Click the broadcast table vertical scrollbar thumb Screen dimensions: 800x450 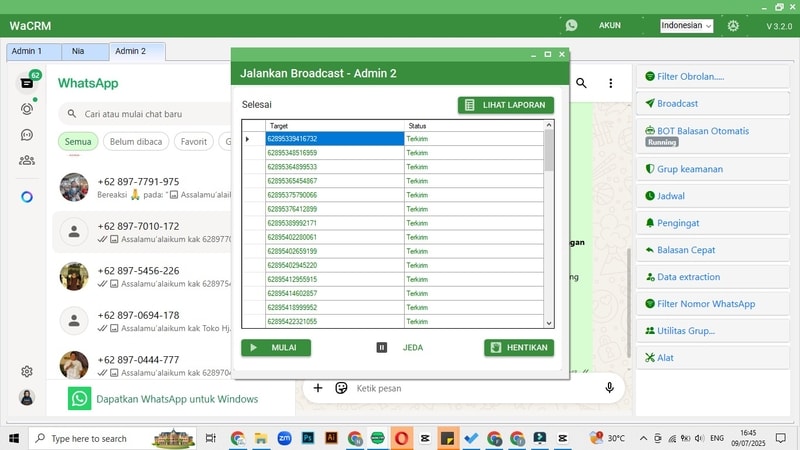pyautogui.click(x=549, y=151)
